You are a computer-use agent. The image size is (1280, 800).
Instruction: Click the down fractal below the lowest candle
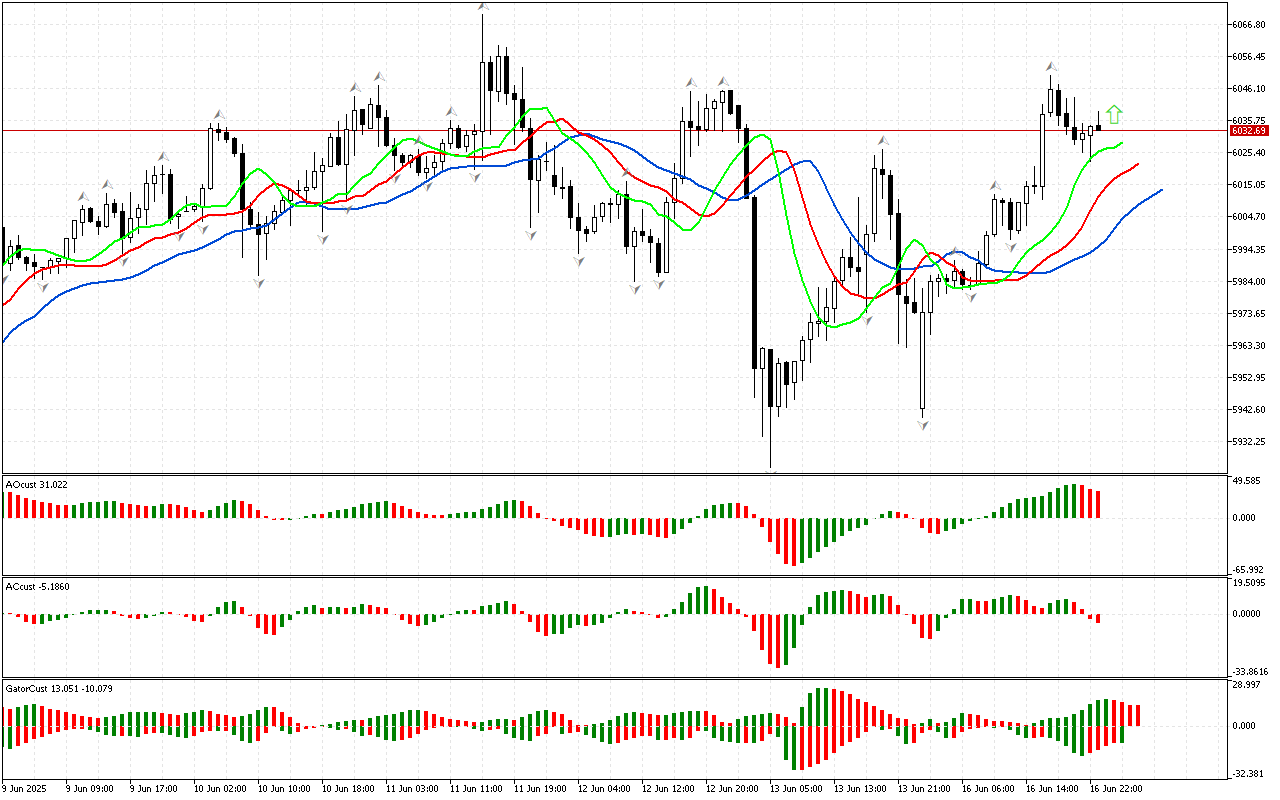[771, 471]
